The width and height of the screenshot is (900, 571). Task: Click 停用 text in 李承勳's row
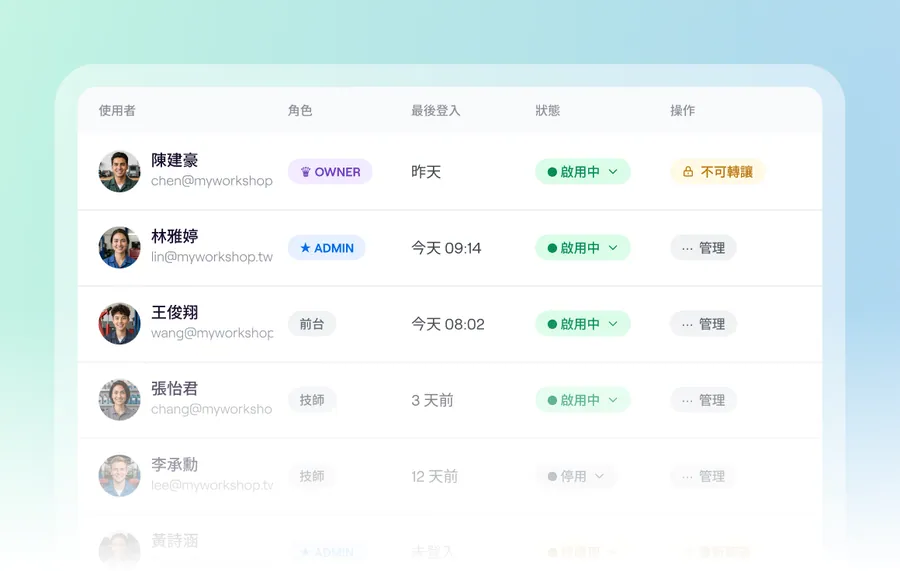click(573, 476)
